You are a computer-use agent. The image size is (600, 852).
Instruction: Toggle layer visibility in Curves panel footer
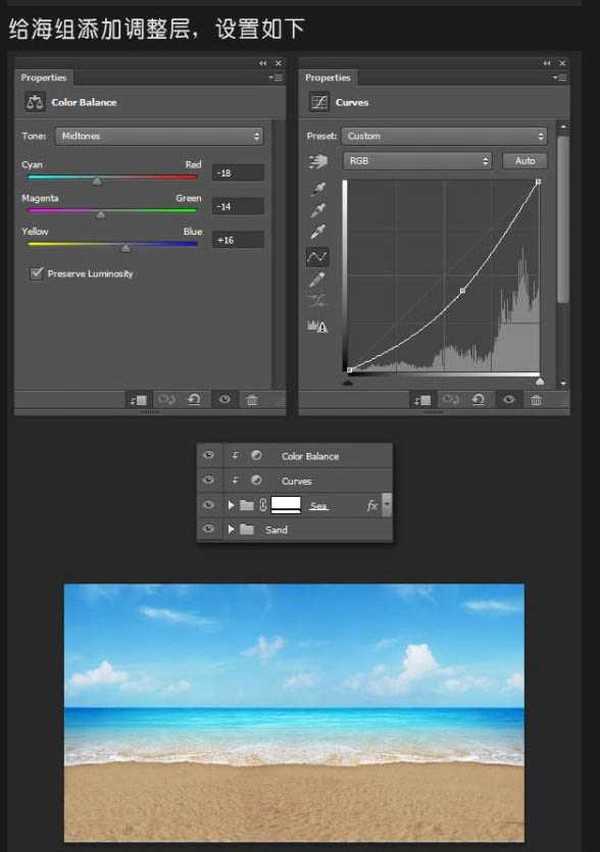(x=509, y=399)
